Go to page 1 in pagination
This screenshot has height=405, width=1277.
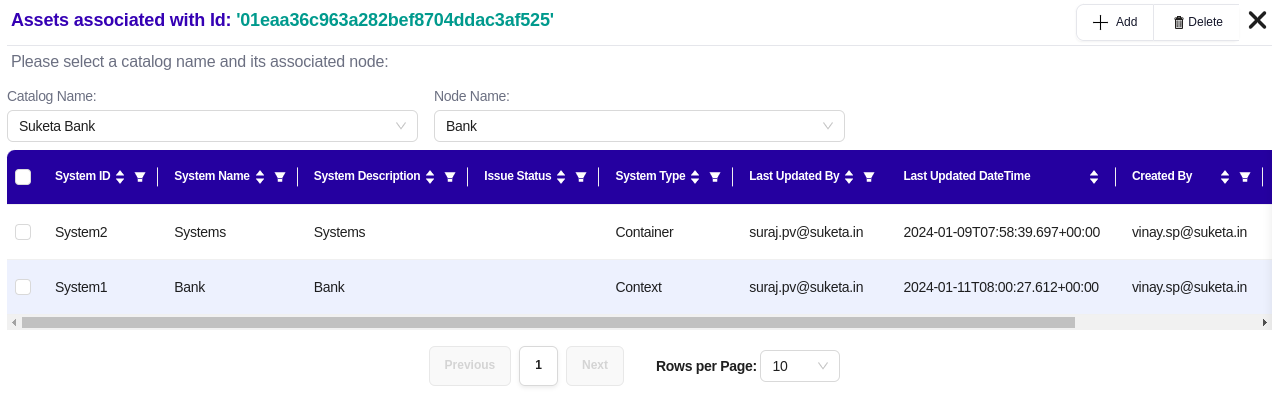(x=538, y=365)
